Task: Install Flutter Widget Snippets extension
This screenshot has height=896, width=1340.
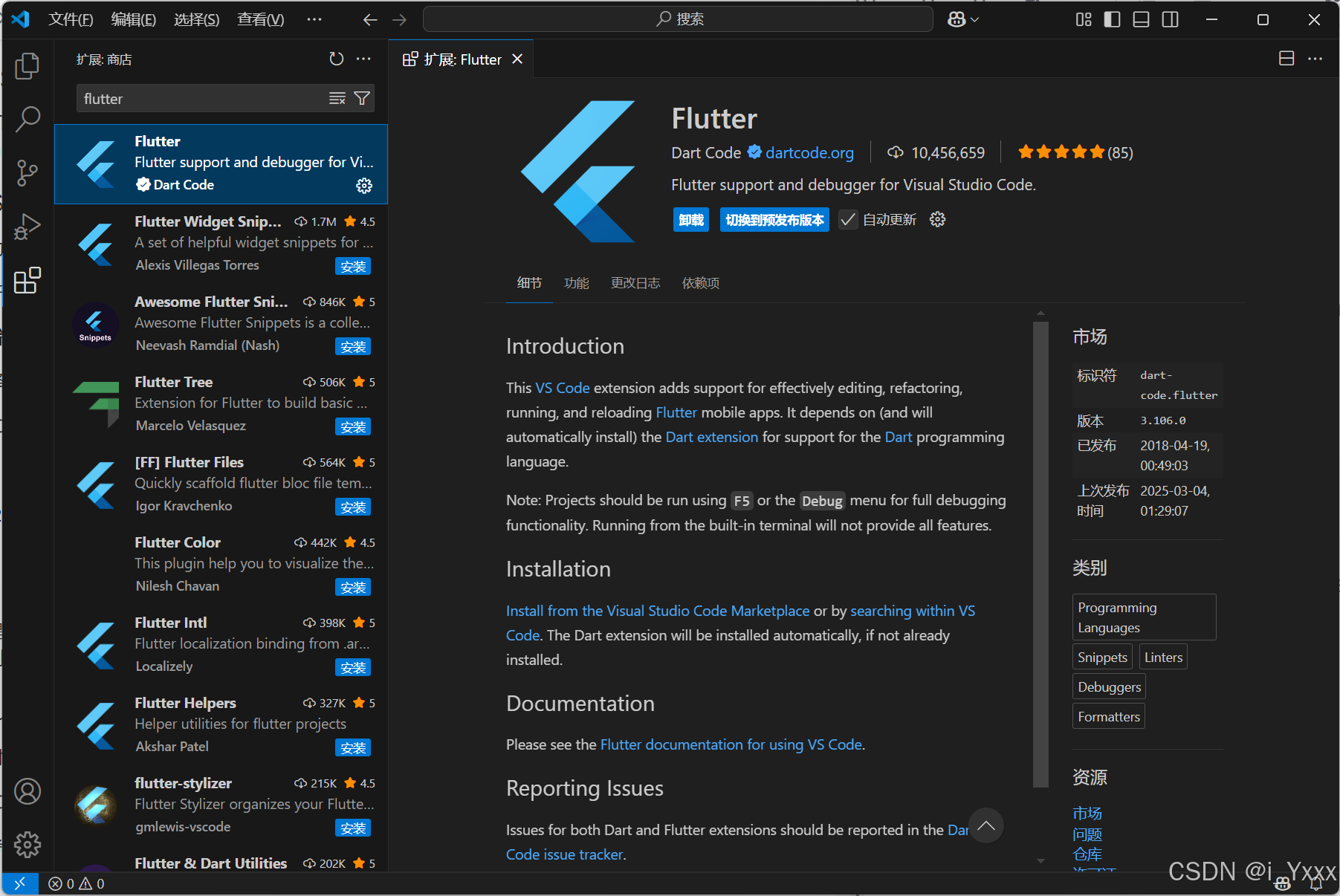Action: [x=353, y=266]
